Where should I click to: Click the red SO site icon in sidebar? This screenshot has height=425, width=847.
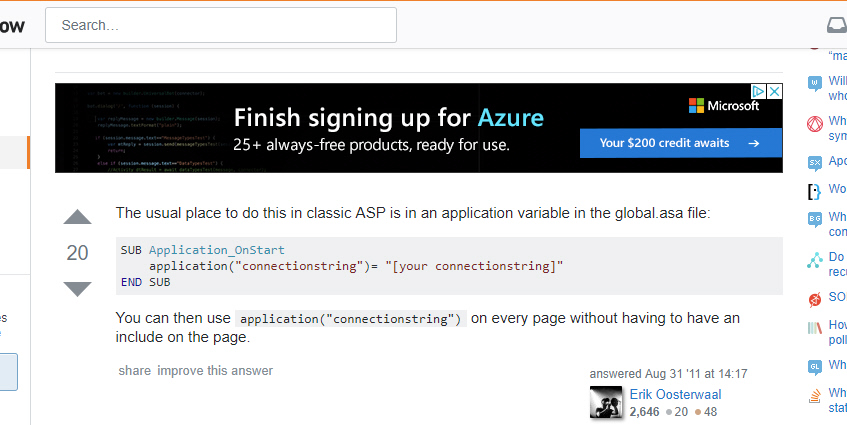click(814, 298)
